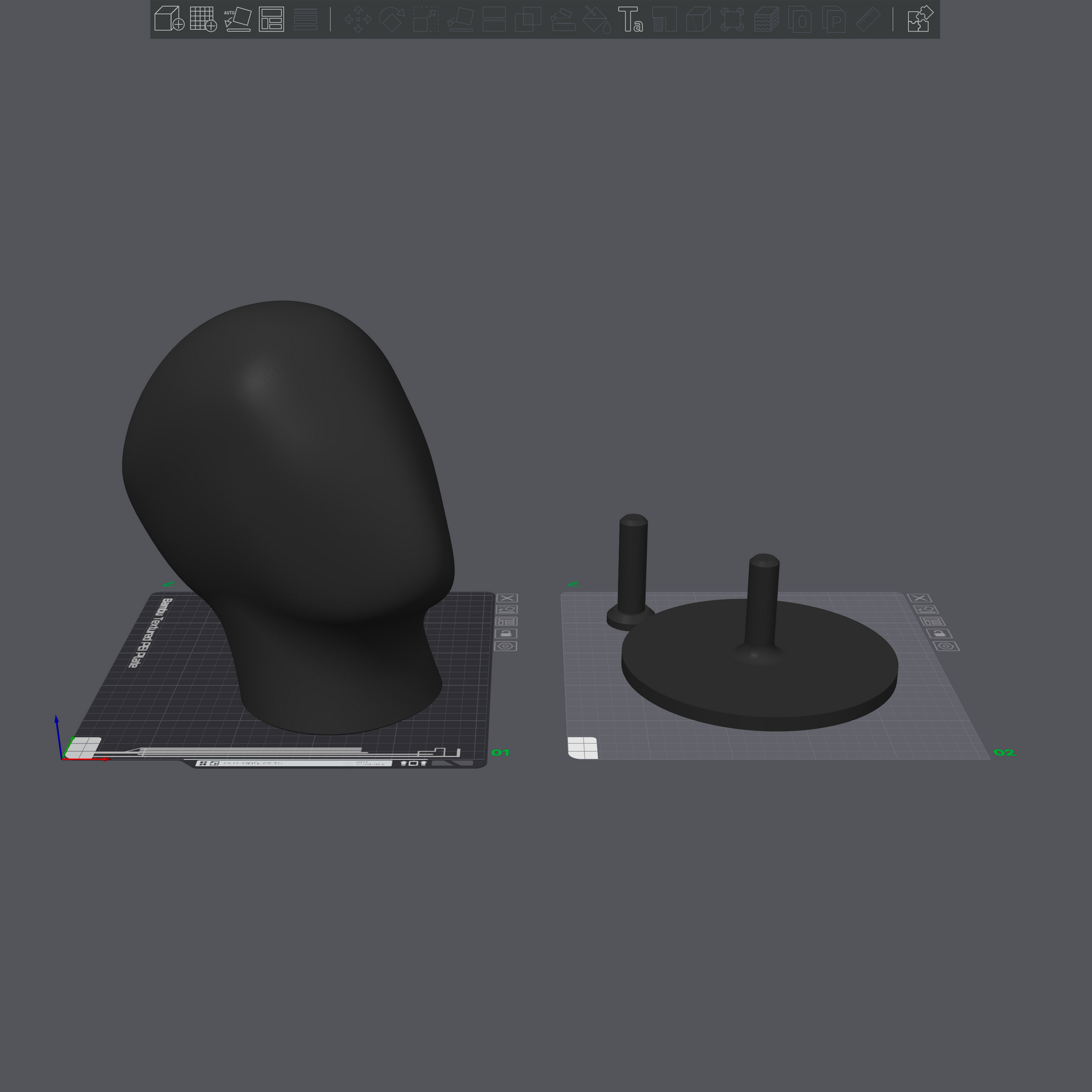
Task: Remove plate 01 with its X icon
Action: [x=508, y=598]
